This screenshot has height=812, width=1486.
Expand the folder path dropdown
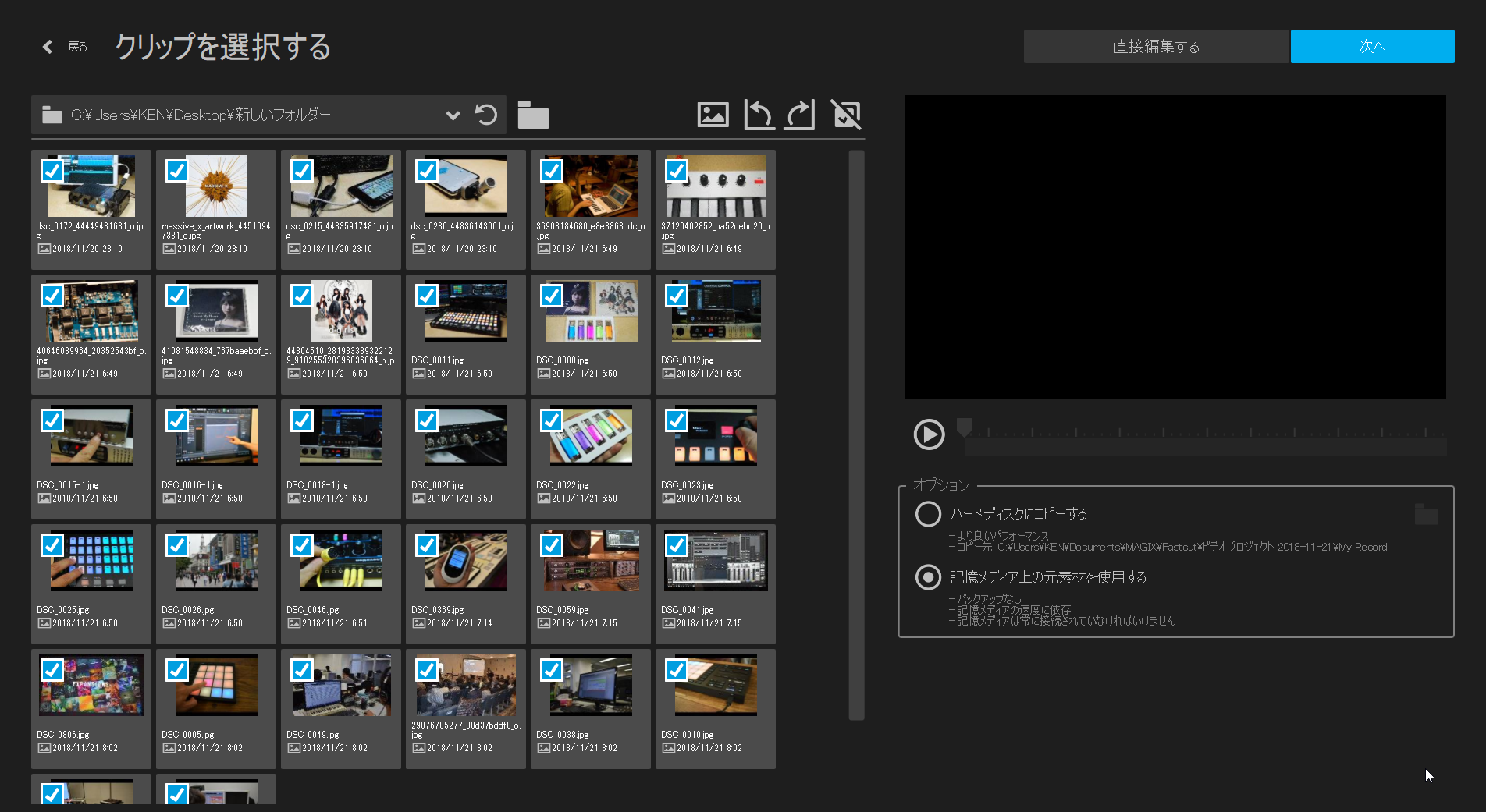click(453, 115)
